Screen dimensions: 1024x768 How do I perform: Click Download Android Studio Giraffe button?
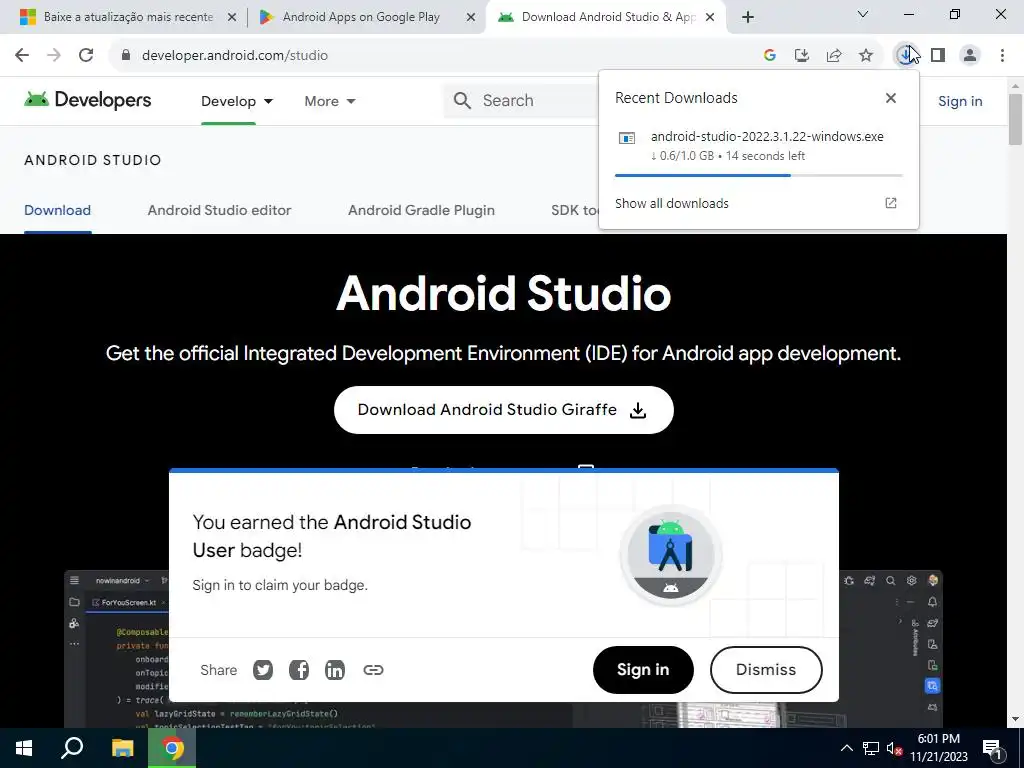504,410
